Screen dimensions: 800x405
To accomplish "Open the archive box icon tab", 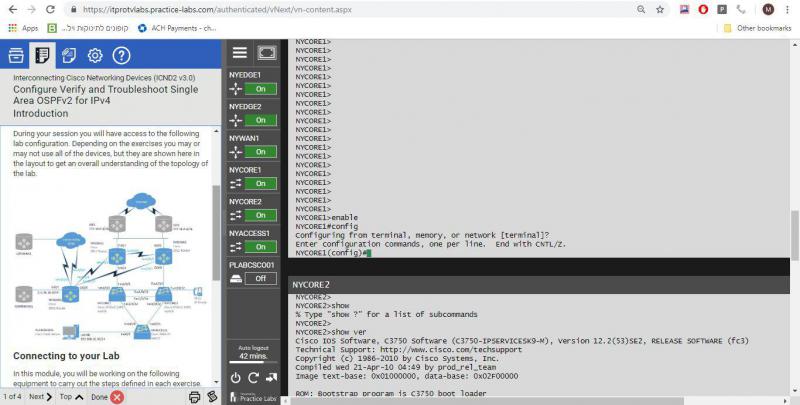I will click(x=17, y=55).
